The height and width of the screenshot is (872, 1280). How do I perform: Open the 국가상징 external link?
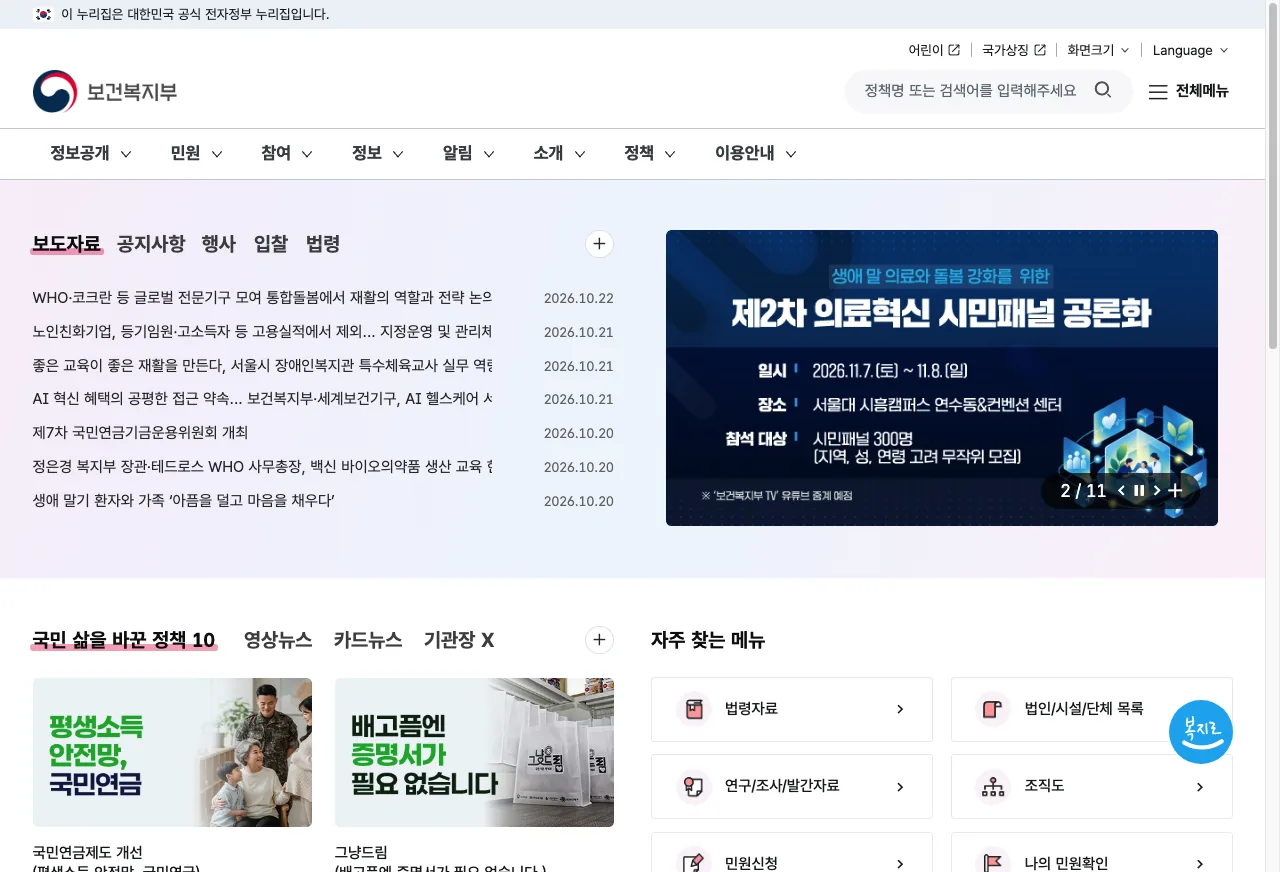1014,50
